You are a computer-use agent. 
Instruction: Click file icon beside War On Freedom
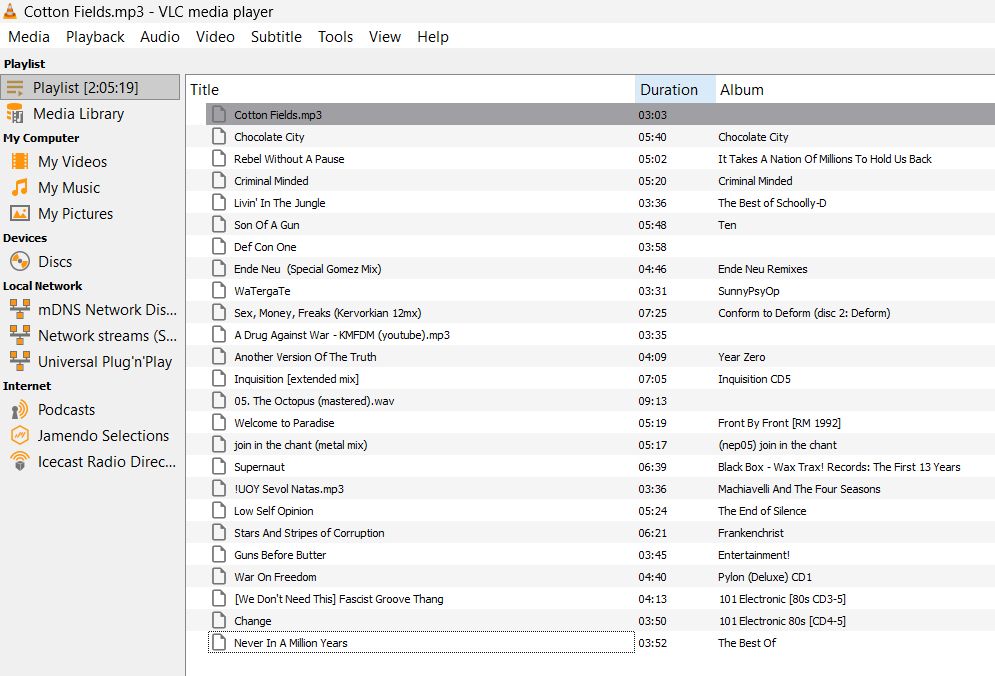219,576
